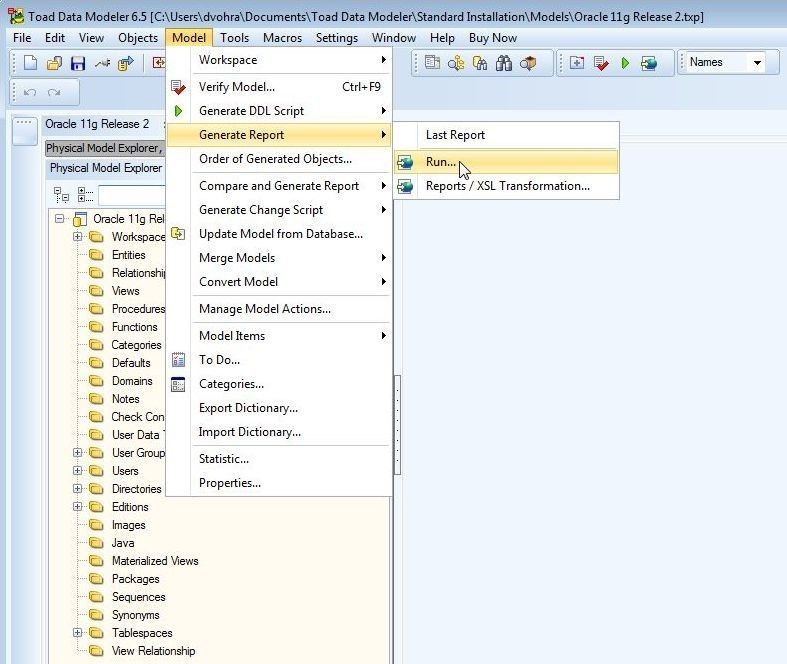Open the Settings menu in menu bar
Viewport: 787px width, 664px height.
tap(337, 38)
